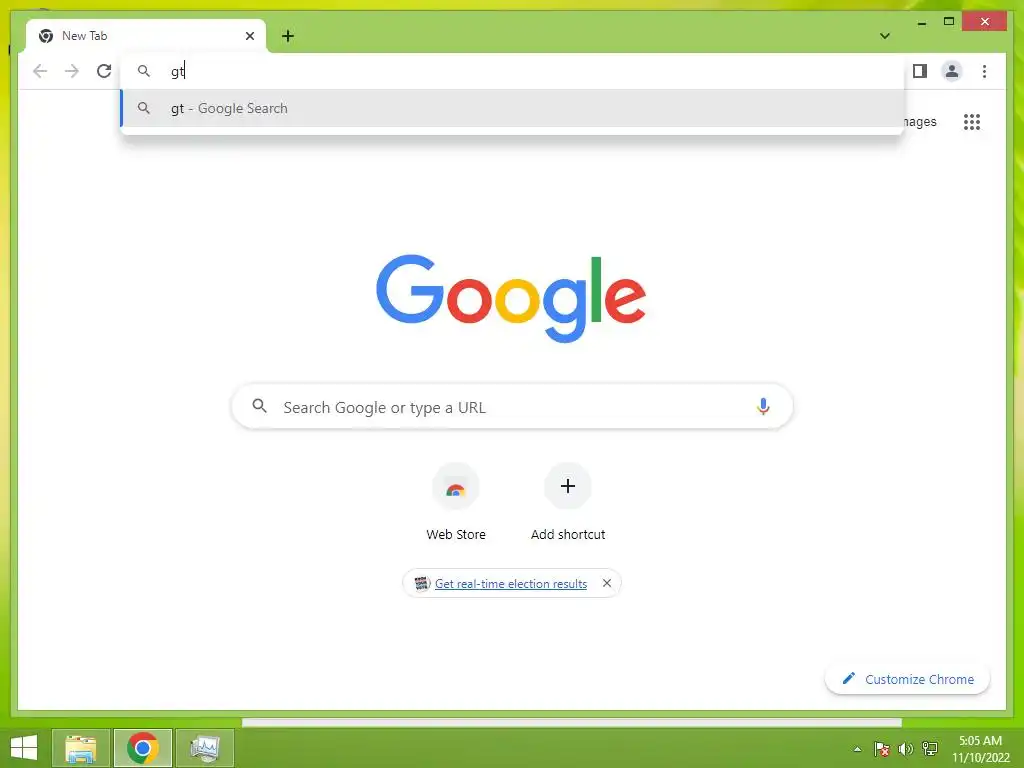Maximize the Chrome window
The width and height of the screenshot is (1024, 768).
click(949, 22)
